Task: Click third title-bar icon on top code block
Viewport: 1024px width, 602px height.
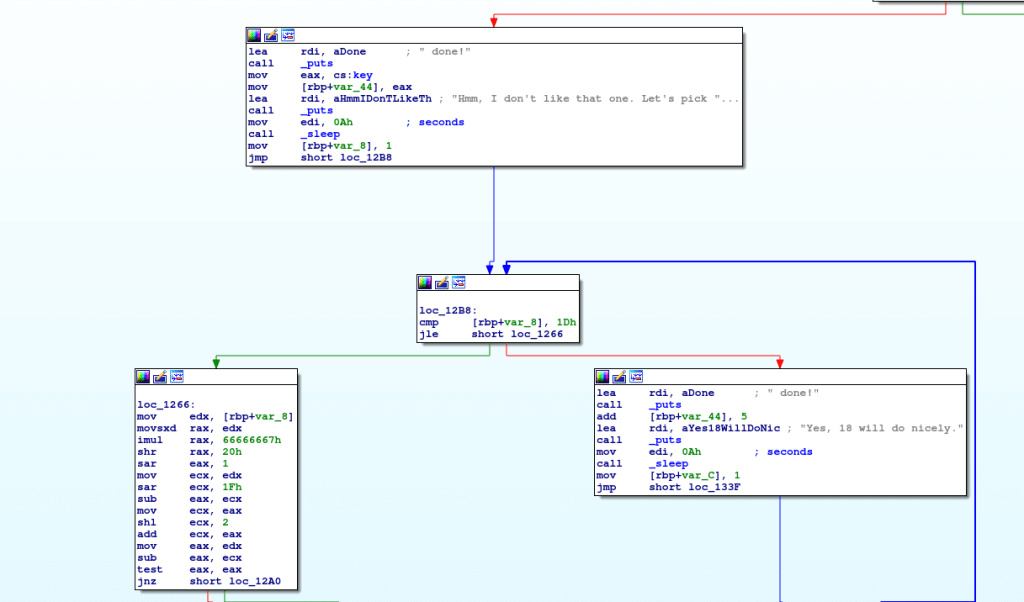Action: (x=288, y=35)
